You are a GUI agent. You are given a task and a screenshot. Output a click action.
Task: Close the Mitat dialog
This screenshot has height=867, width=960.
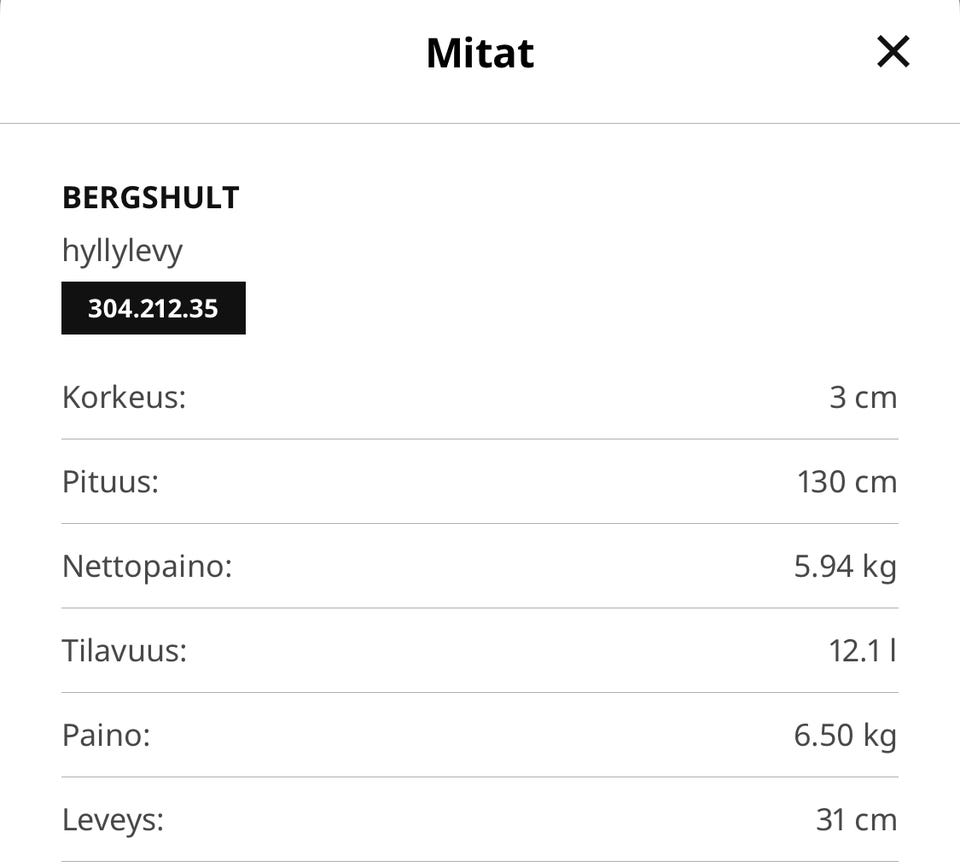click(x=892, y=52)
